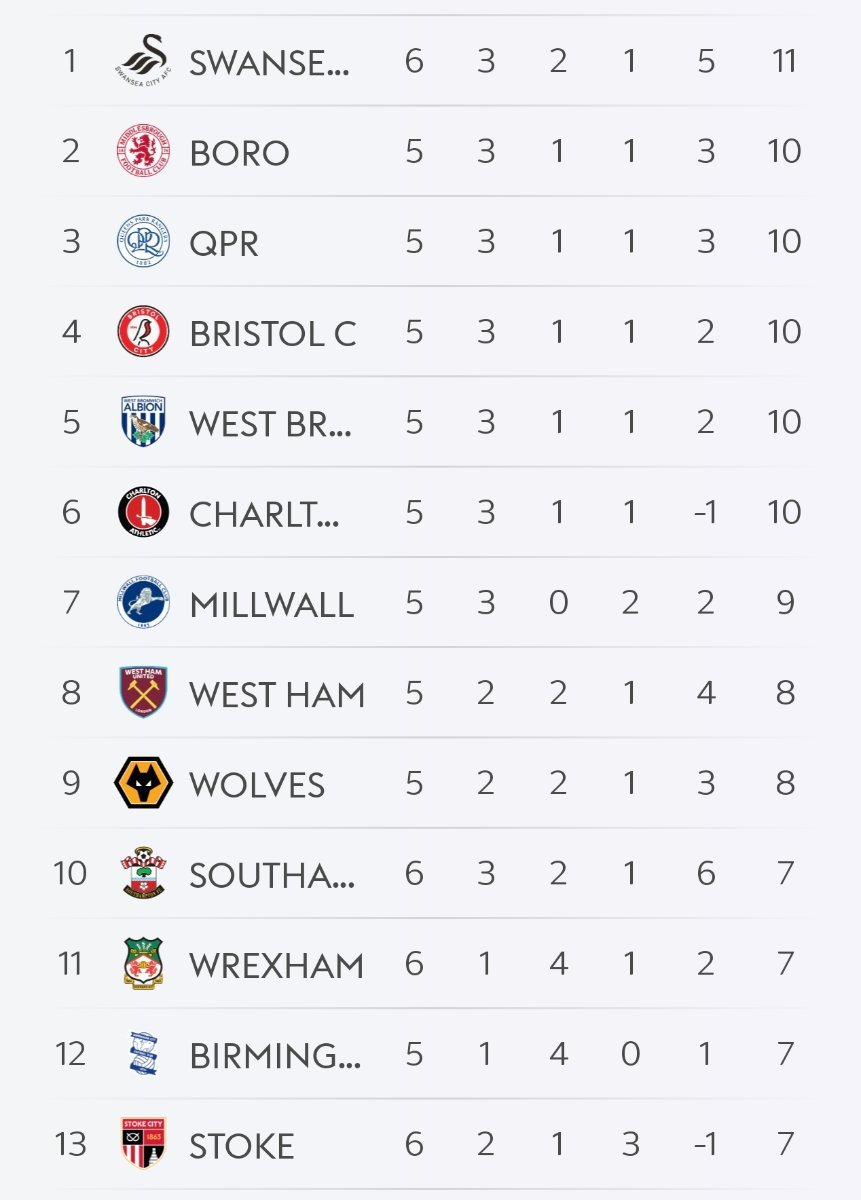Select the West Brom Albion badge
This screenshot has width=861, height=1200.
point(143,422)
